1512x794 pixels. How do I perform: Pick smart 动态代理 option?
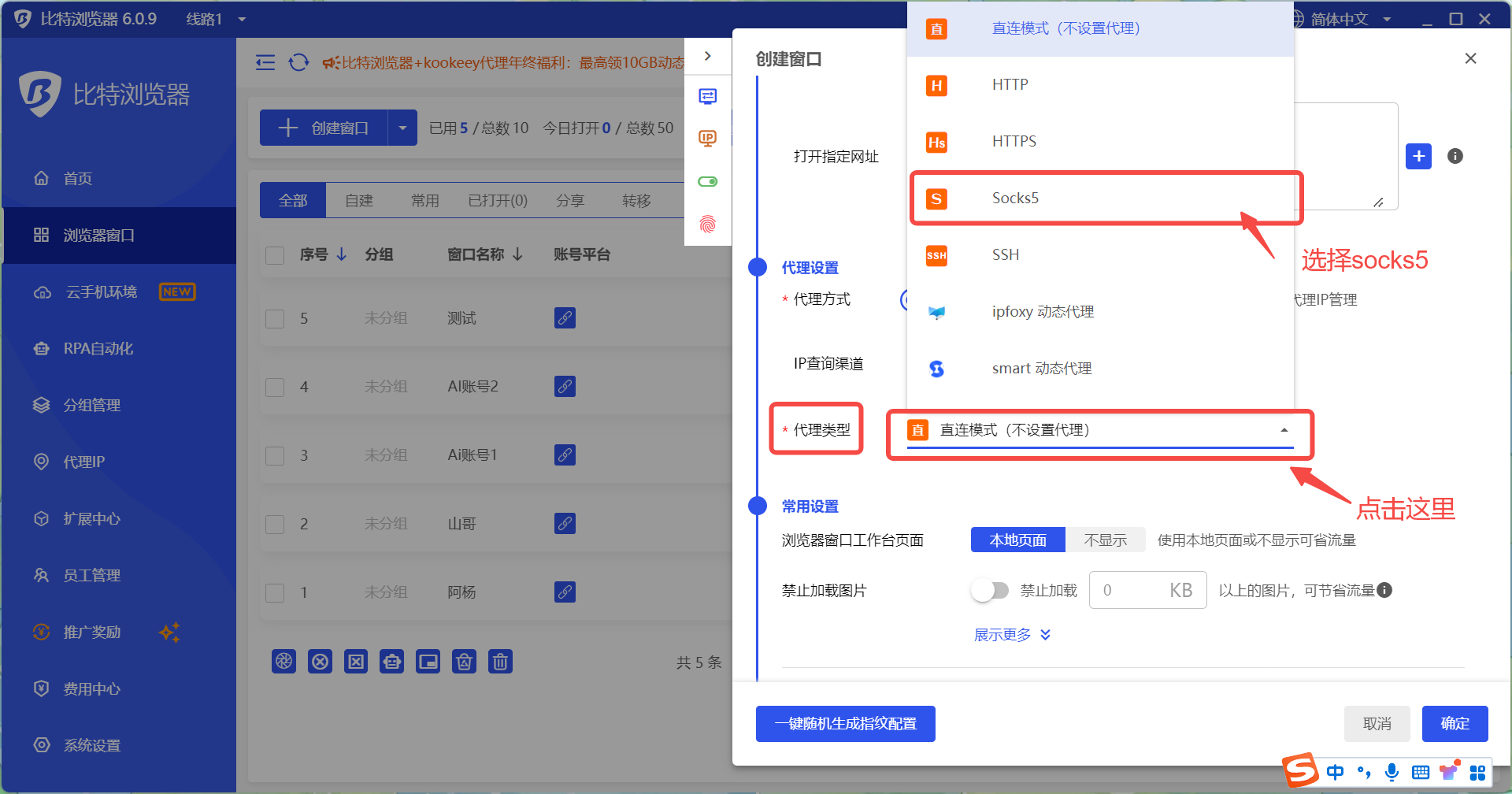point(1100,369)
